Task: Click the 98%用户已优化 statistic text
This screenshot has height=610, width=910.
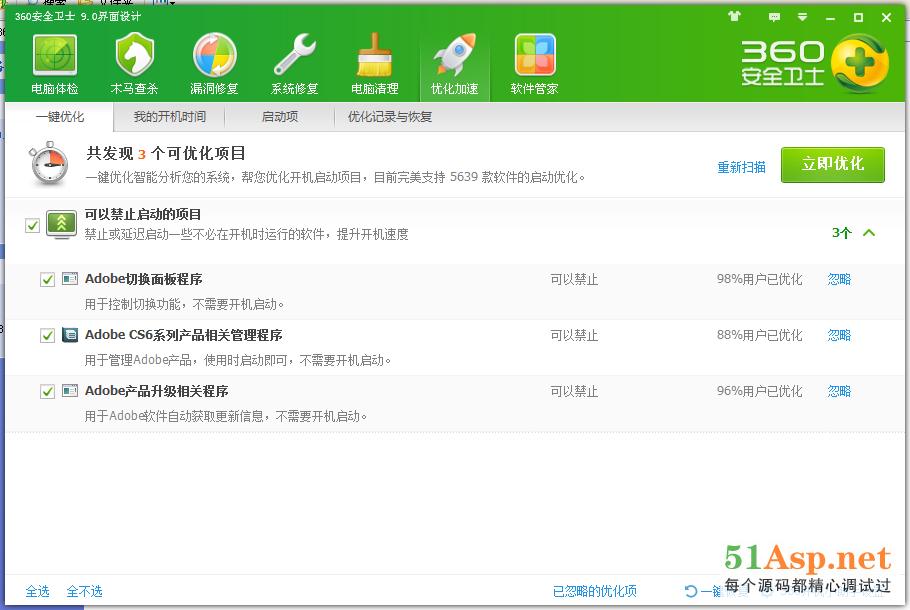Action: click(760, 279)
